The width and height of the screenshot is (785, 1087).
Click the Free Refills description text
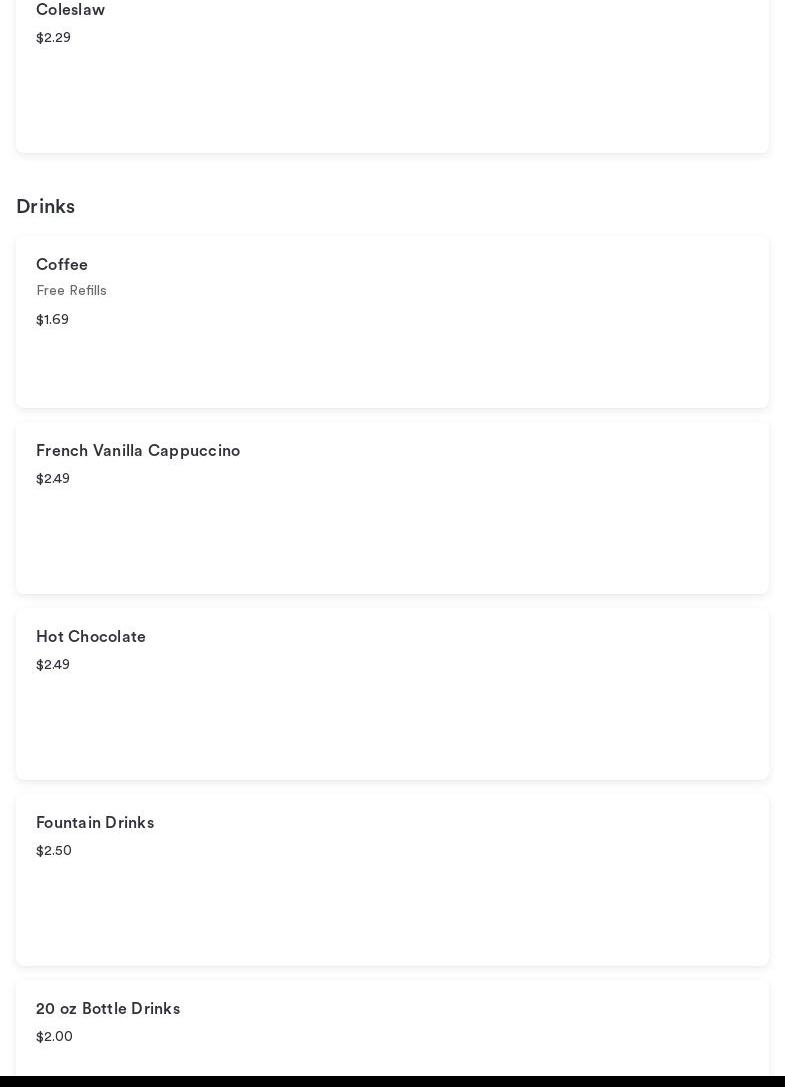pos(71,291)
